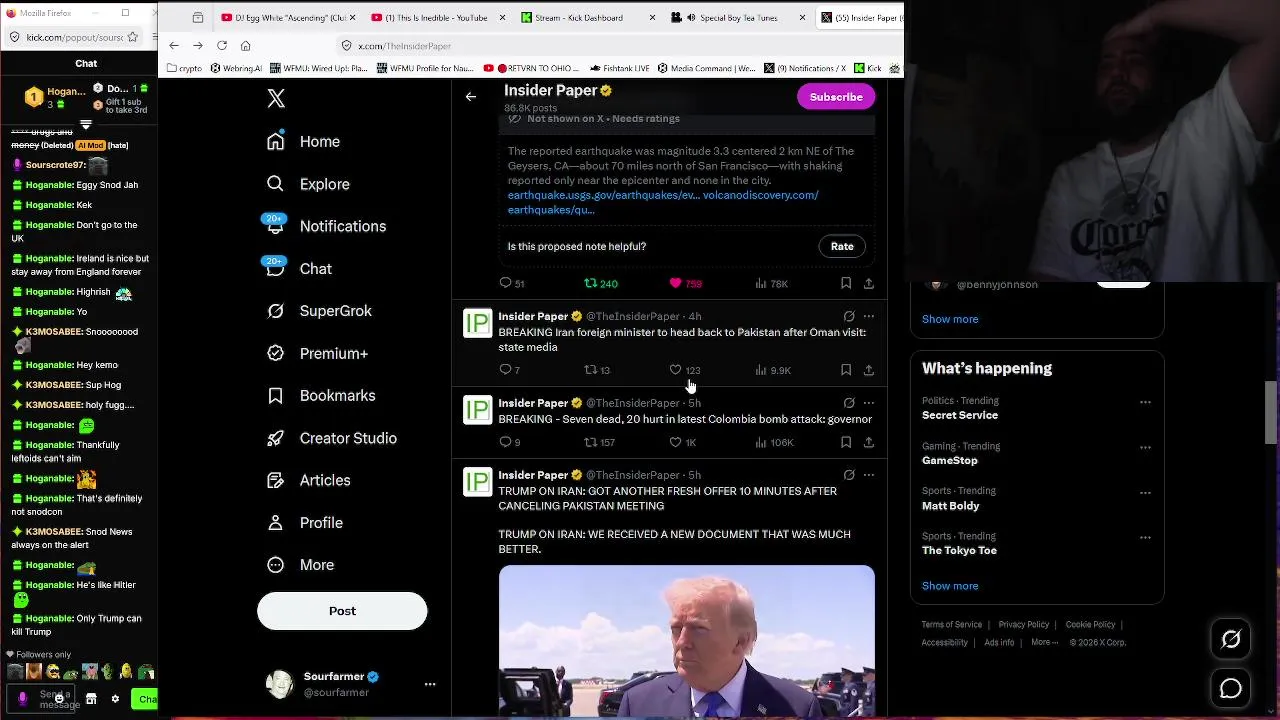Open Bookmarks in the X sidebar
The height and width of the screenshot is (720, 1280).
click(322, 396)
